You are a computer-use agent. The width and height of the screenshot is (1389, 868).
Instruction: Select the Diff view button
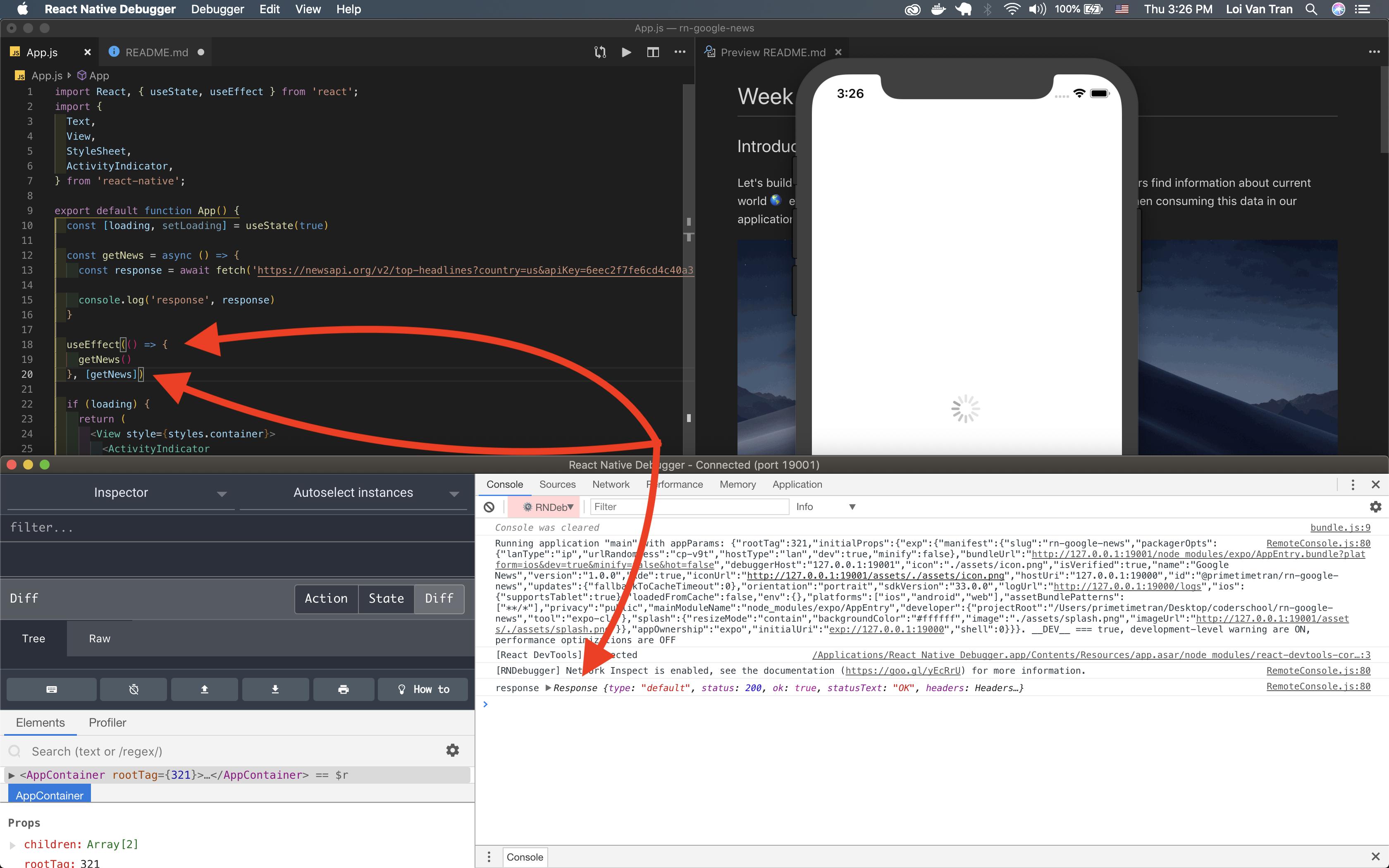(439, 599)
